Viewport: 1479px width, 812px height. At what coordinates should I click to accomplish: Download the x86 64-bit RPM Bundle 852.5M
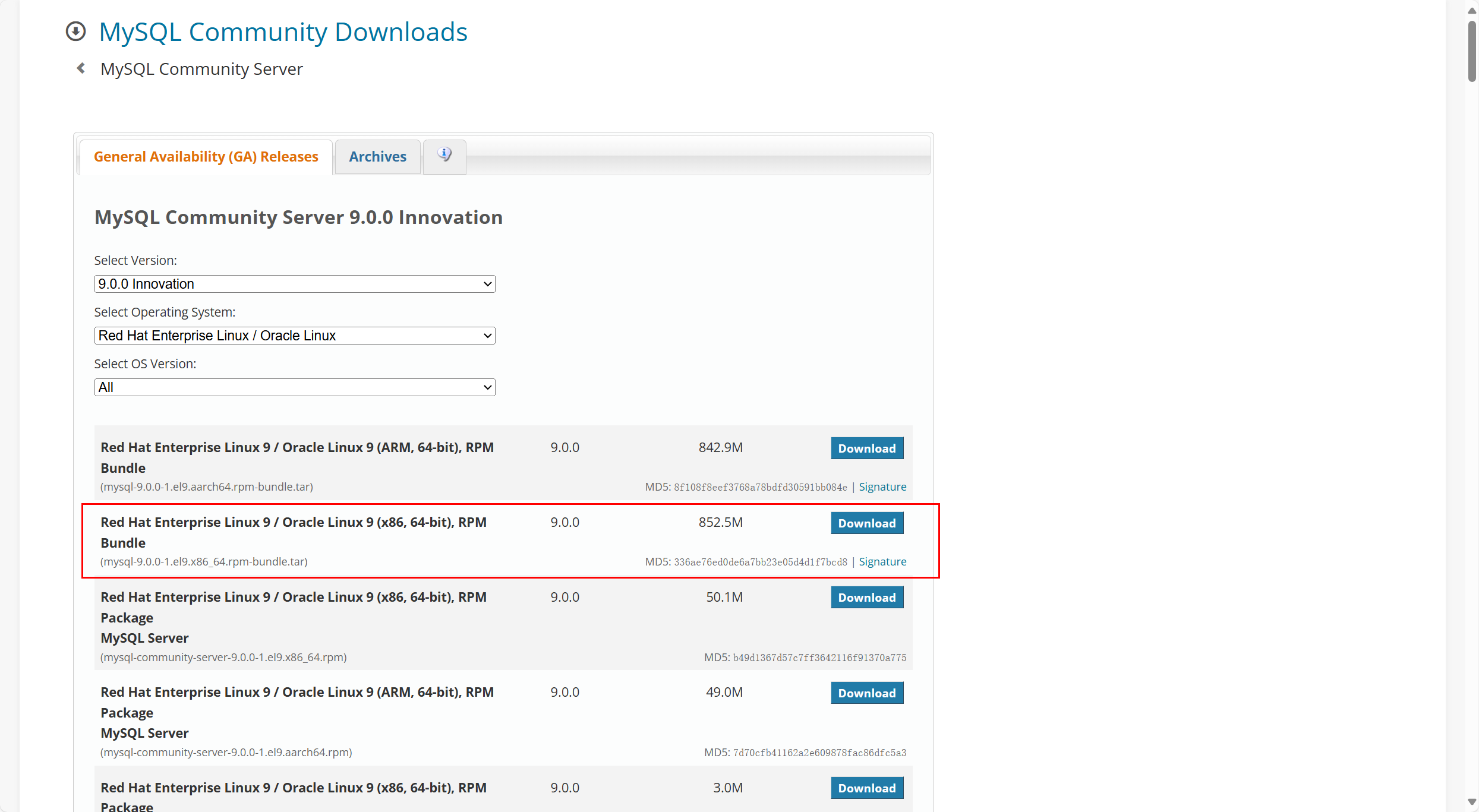click(866, 523)
